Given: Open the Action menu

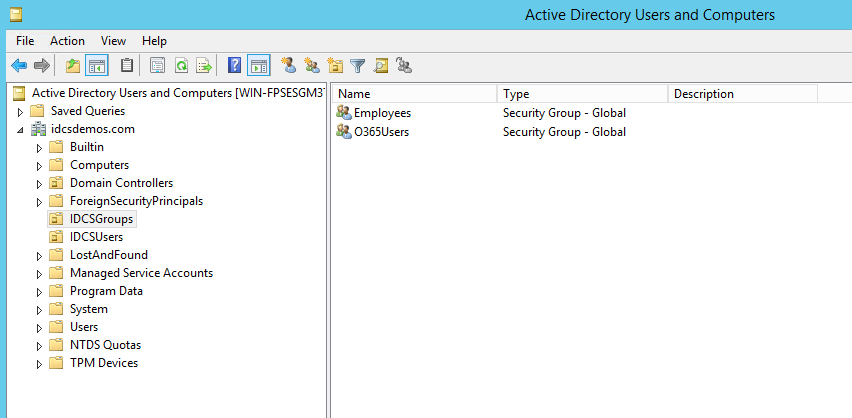Looking at the screenshot, I should click(67, 41).
